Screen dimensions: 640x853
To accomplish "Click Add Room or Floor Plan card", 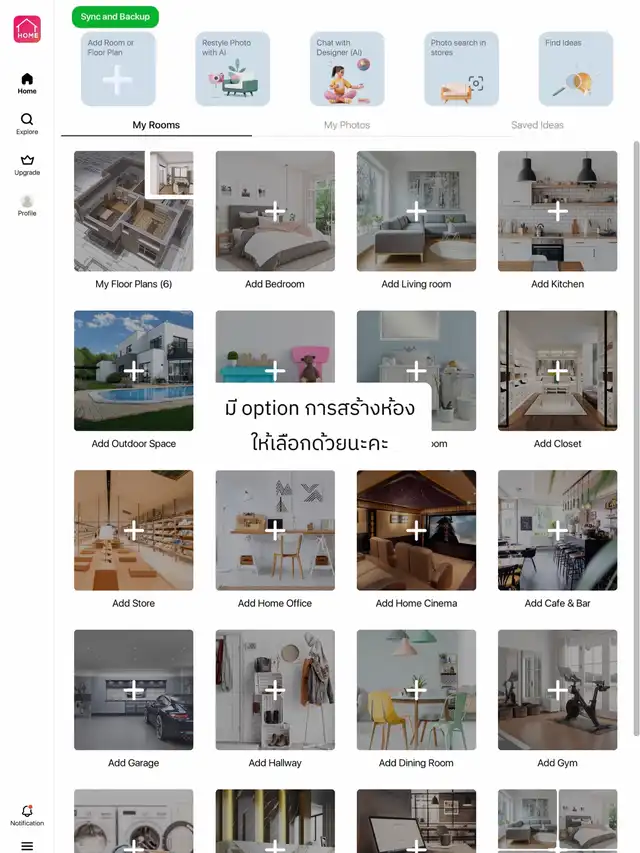I will 118,69.
